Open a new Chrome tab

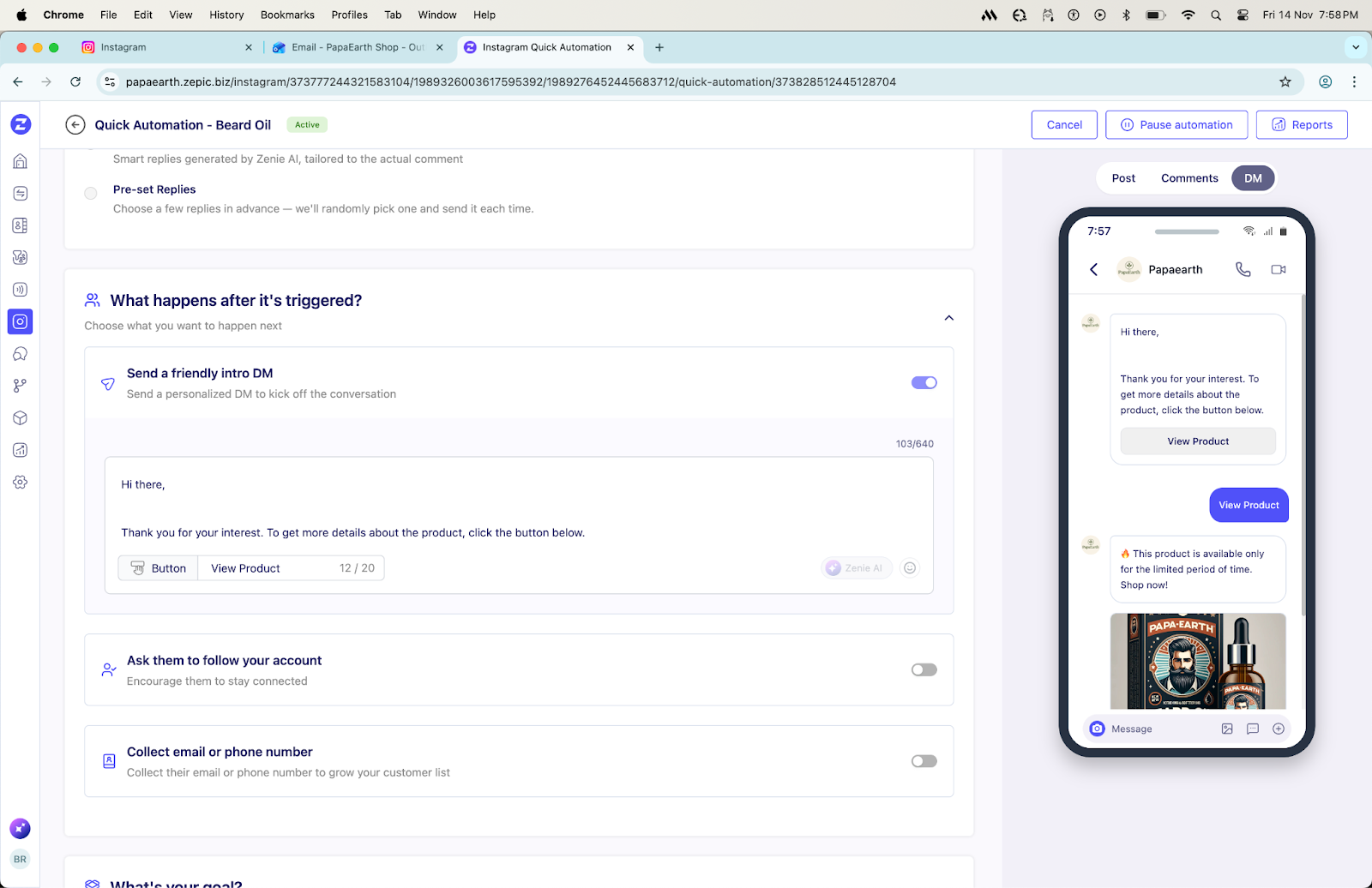click(659, 47)
